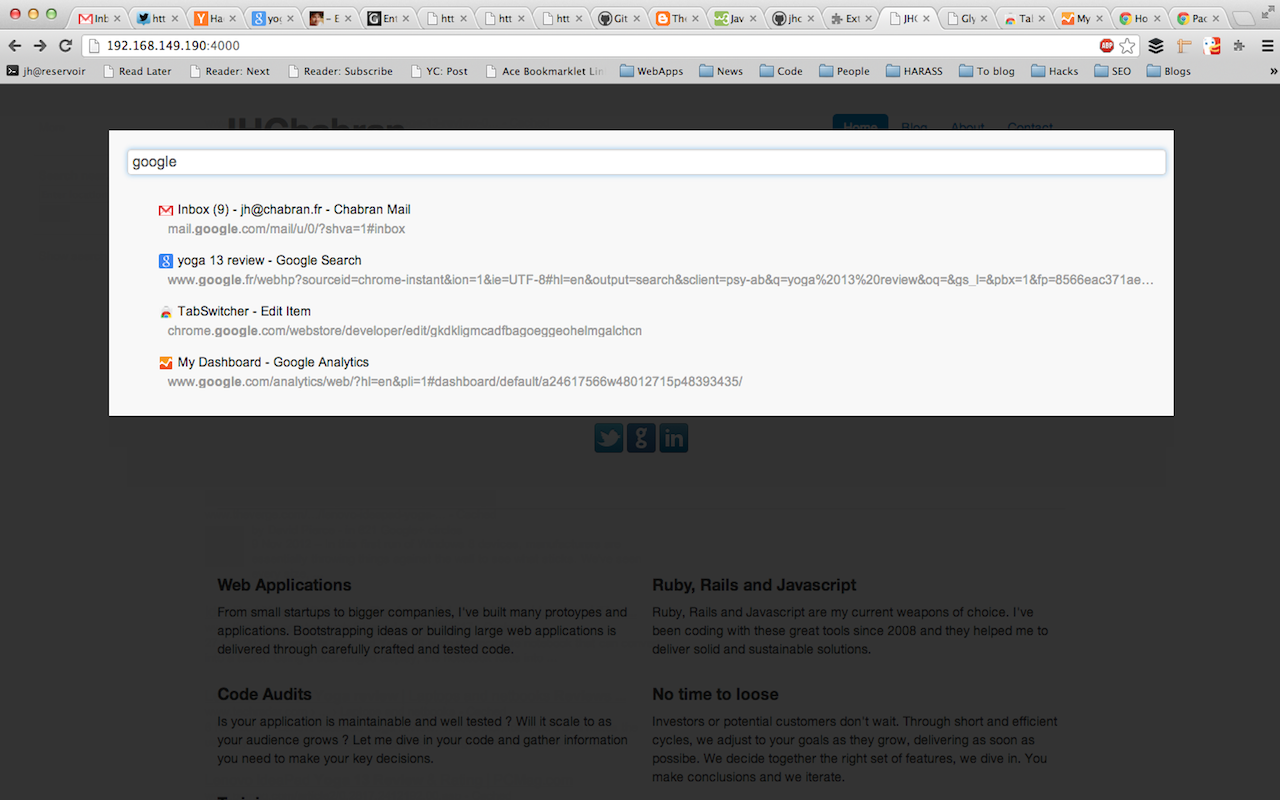The height and width of the screenshot is (800, 1280).
Task: Close the active JHC tab
Action: point(928,19)
